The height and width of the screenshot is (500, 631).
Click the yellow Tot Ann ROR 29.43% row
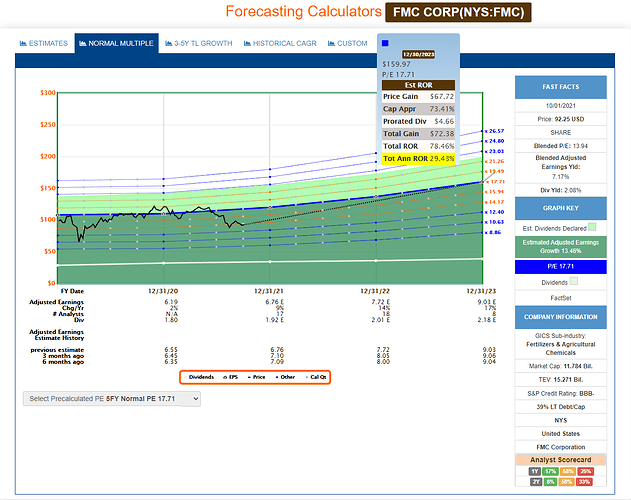click(x=419, y=159)
